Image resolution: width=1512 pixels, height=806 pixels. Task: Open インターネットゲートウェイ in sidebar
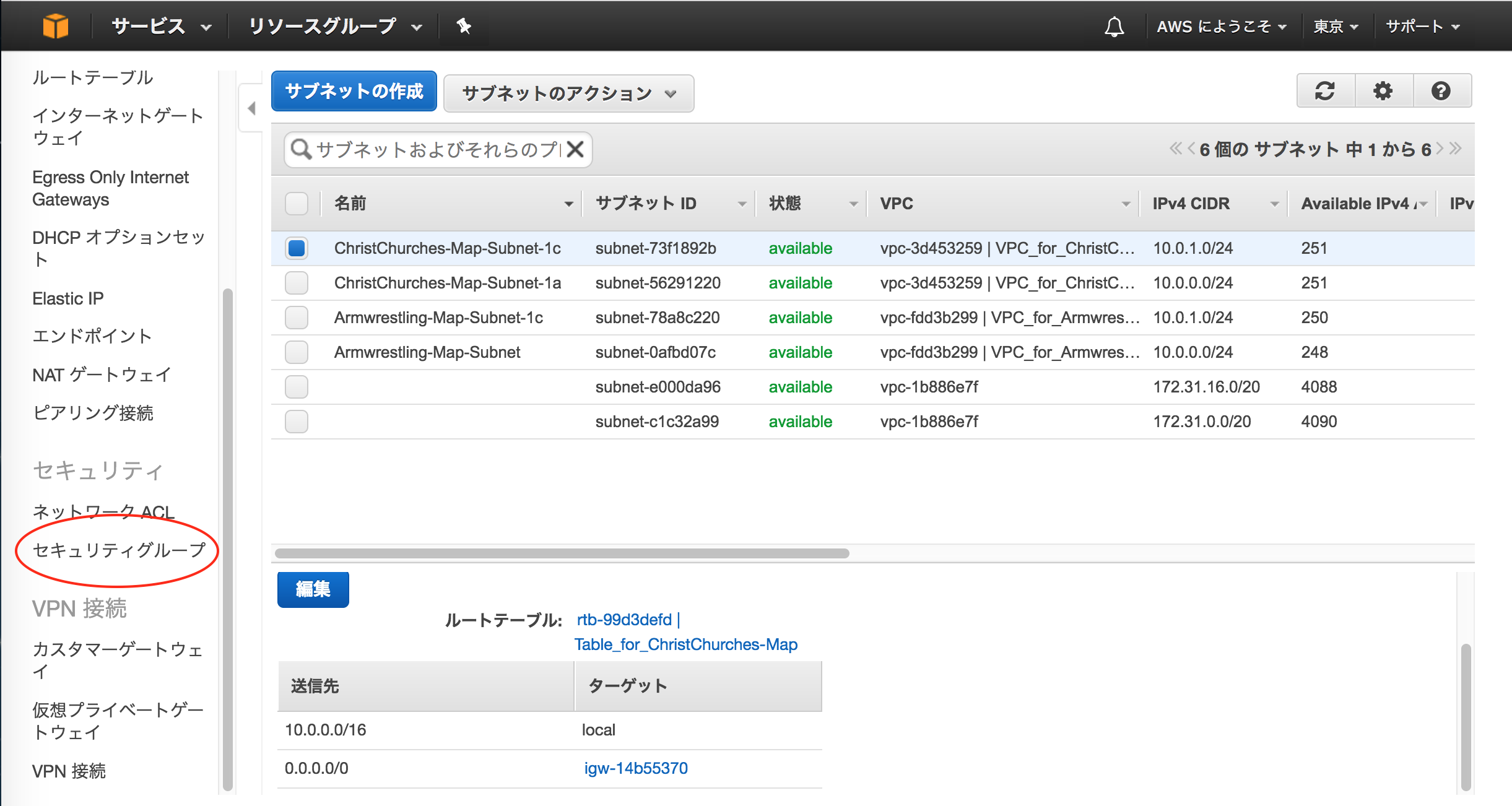(118, 126)
